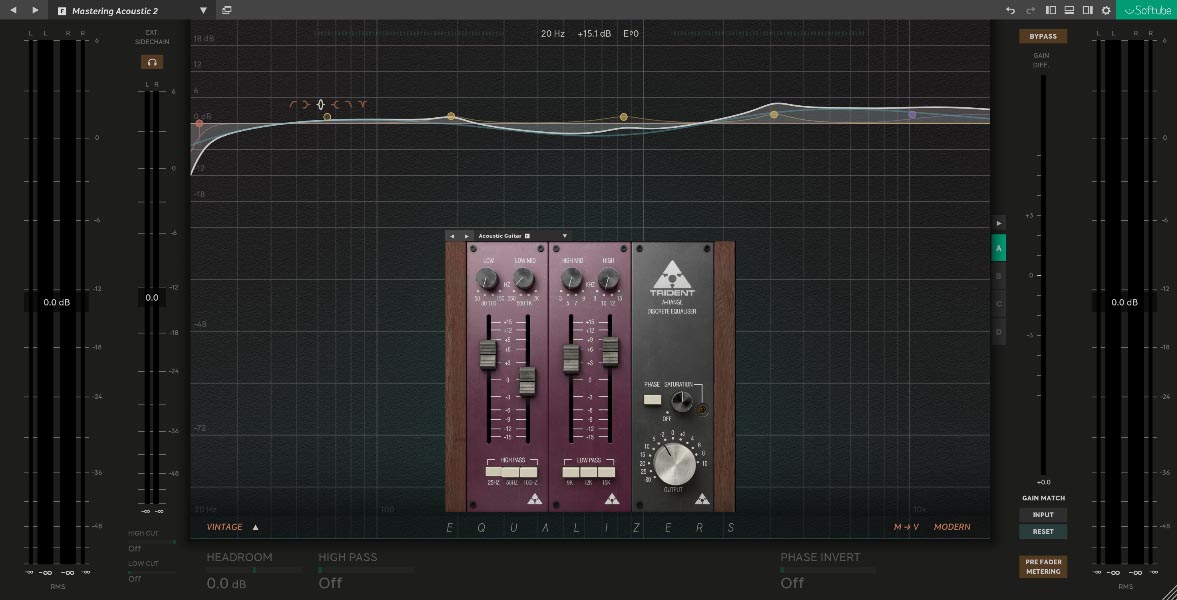Open settings with the gear icon
This screenshot has width=1177, height=600.
pyautogui.click(x=1106, y=10)
